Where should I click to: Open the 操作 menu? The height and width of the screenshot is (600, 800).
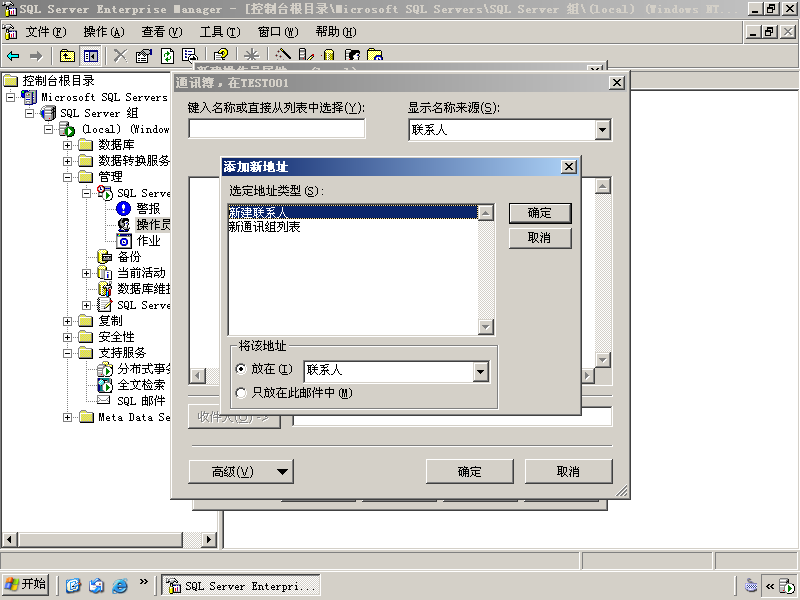[x=104, y=32]
